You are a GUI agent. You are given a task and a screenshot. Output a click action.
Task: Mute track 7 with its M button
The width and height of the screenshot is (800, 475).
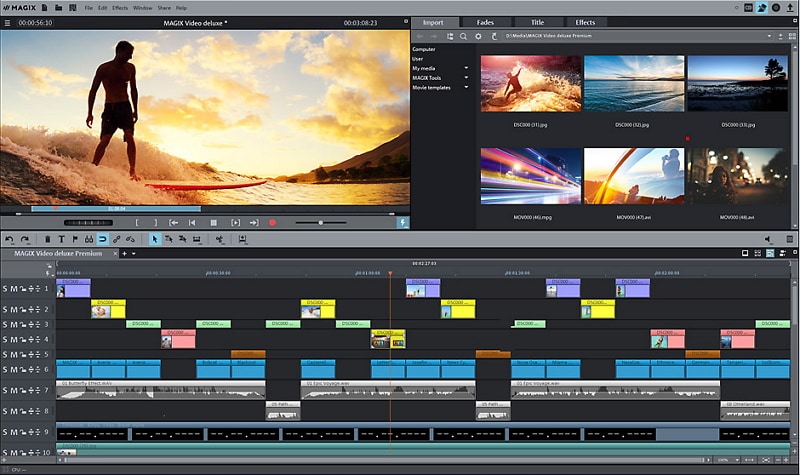(x=14, y=390)
